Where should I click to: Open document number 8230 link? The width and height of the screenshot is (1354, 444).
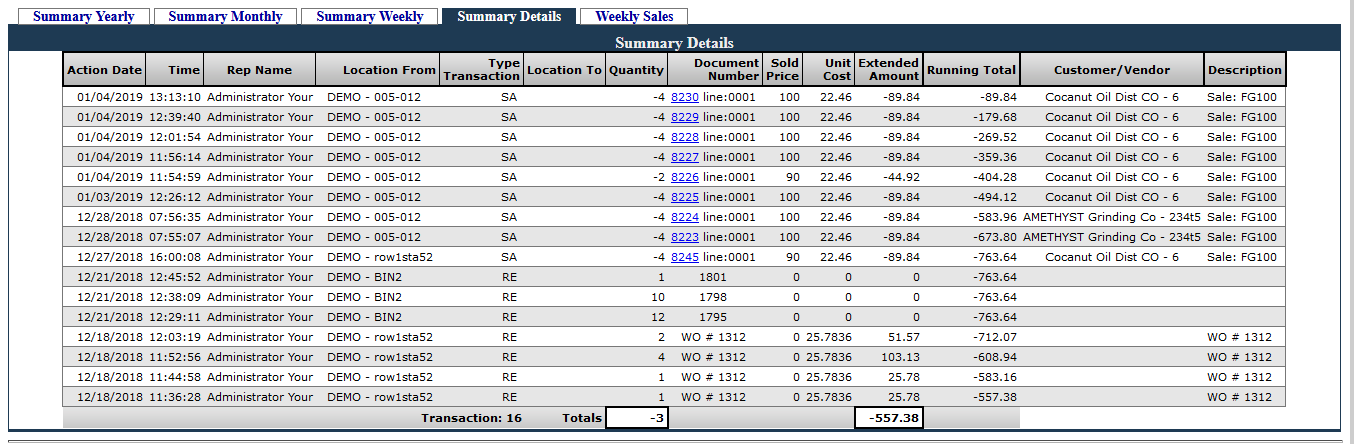[x=685, y=97]
